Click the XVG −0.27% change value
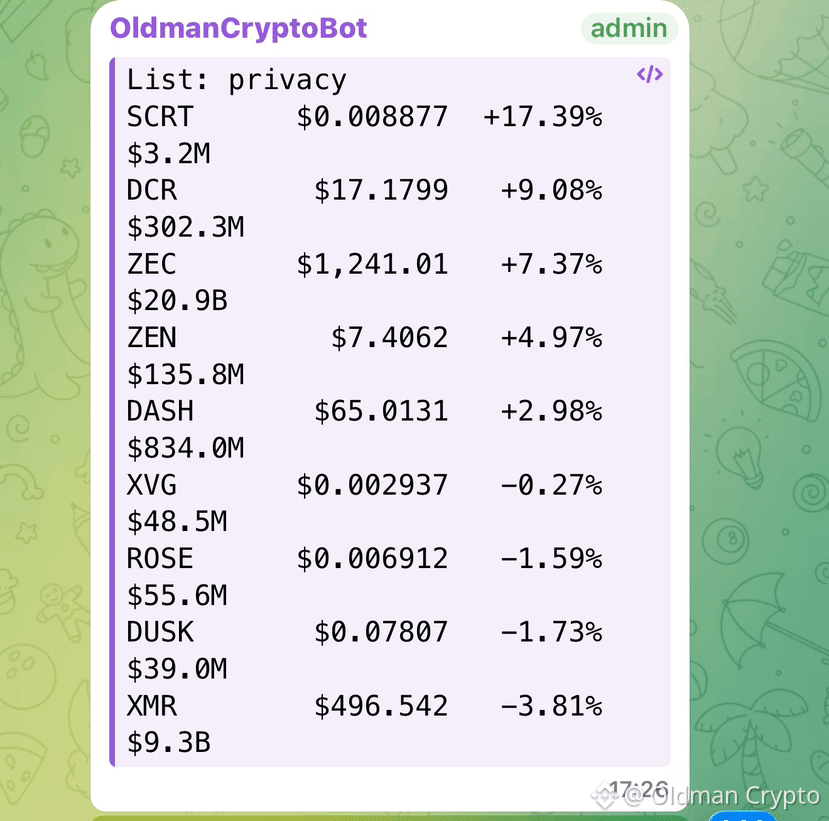The image size is (829, 821). click(x=551, y=485)
